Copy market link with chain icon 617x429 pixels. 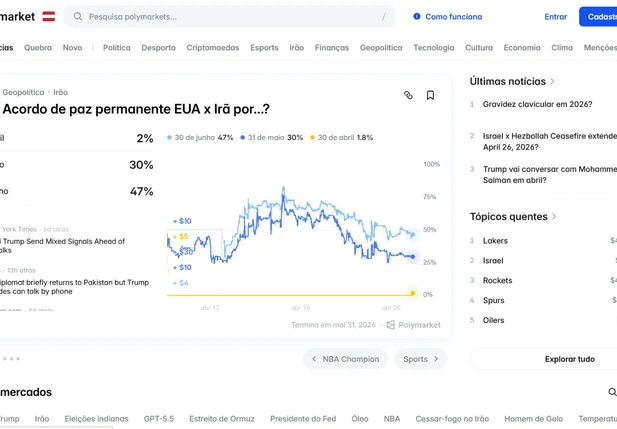tap(408, 95)
